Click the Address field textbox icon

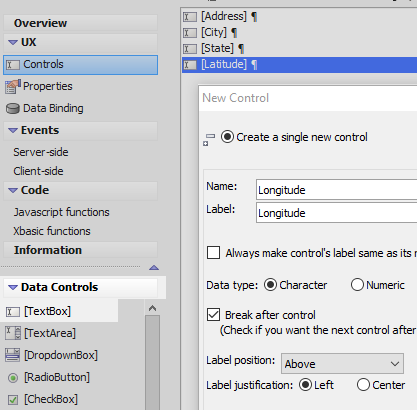pyautogui.click(x=190, y=17)
